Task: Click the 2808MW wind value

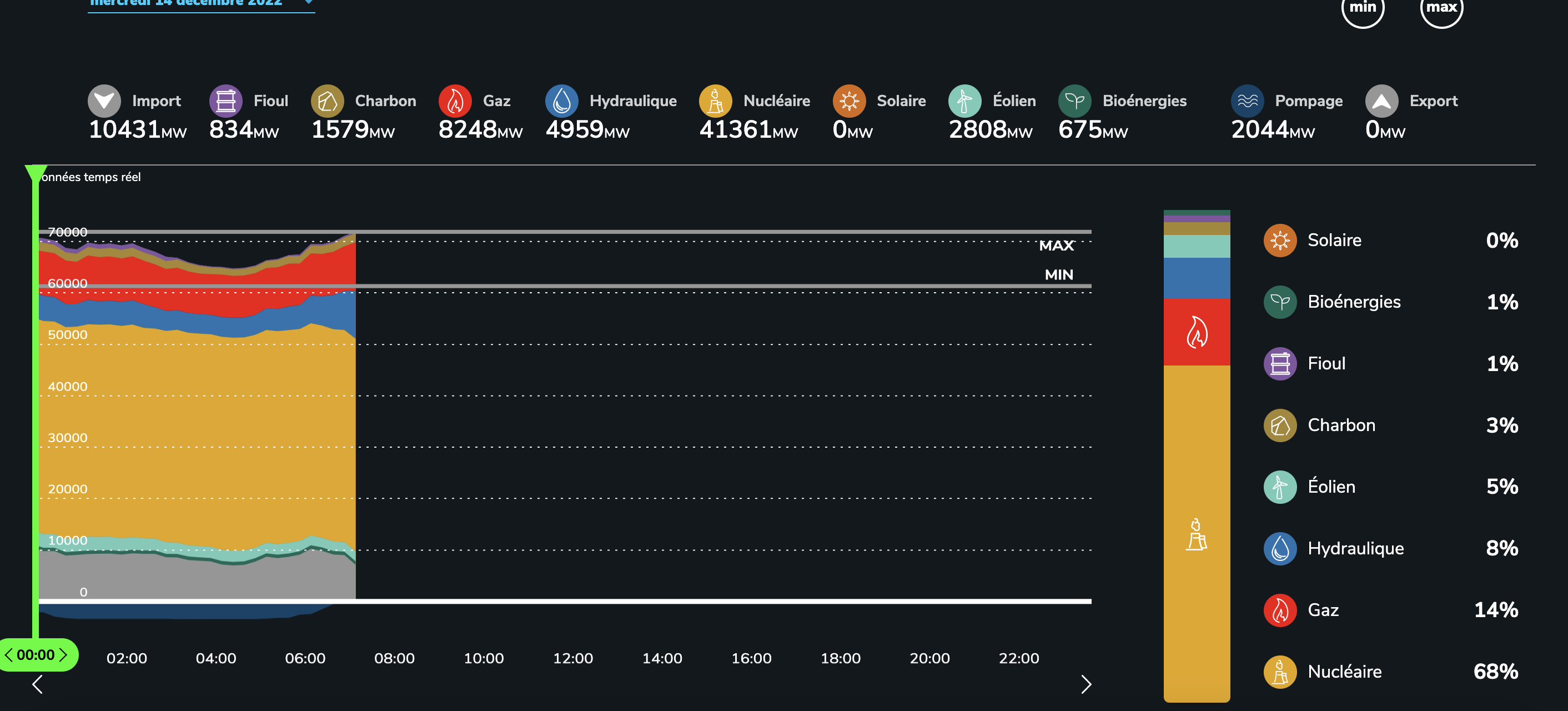Action: 991,129
